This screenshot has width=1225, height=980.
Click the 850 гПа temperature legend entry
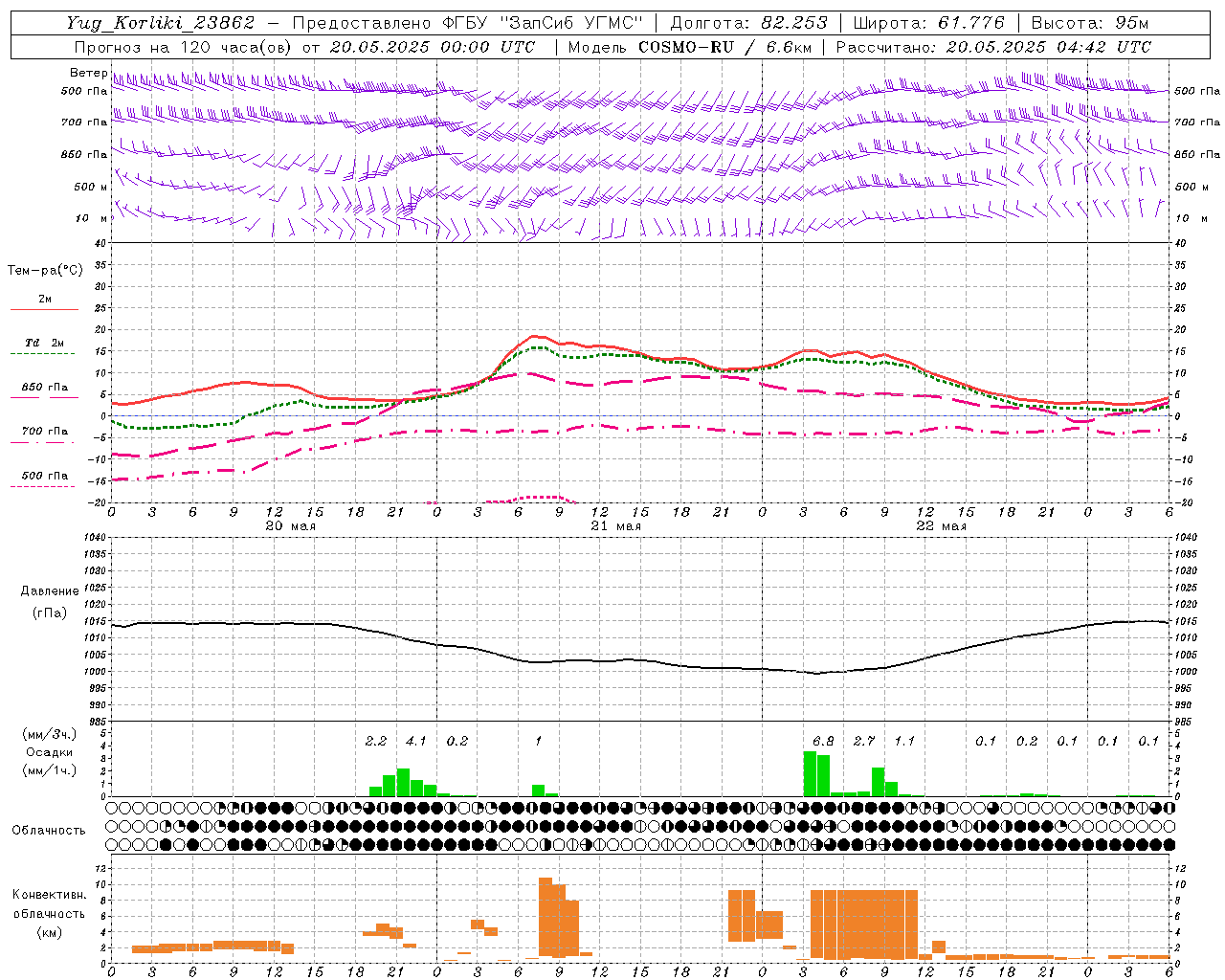pyautogui.click(x=45, y=388)
